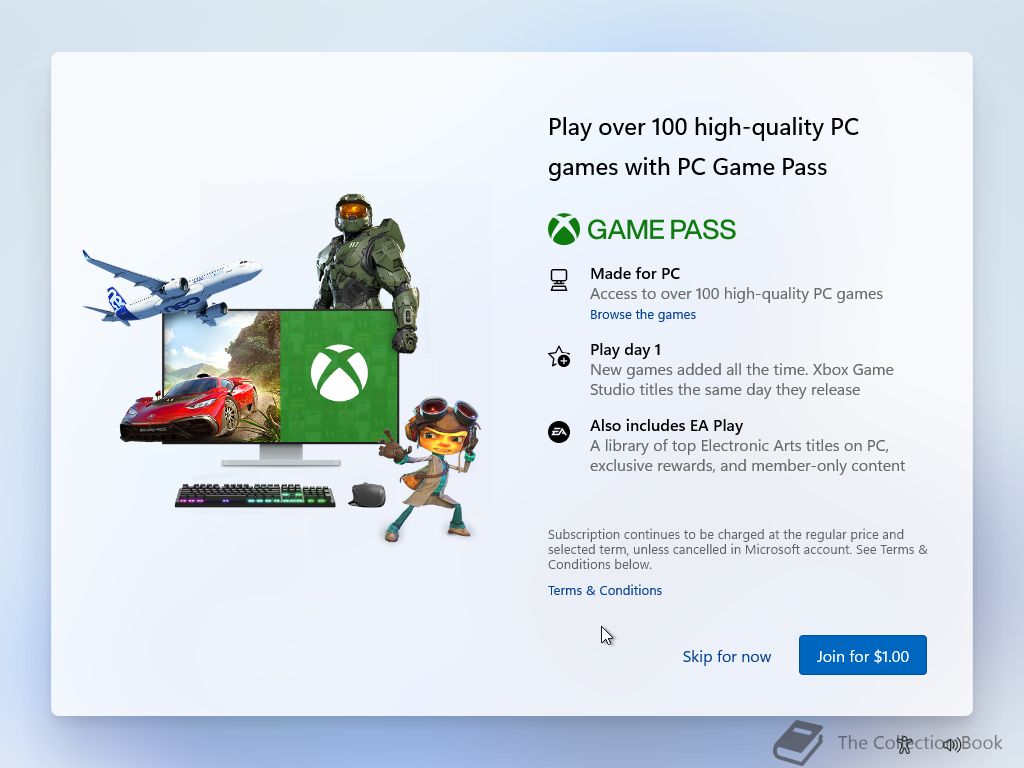Click the white Xbox logo on the green monitor screen
Viewport: 1024px width, 768px height.
339,373
